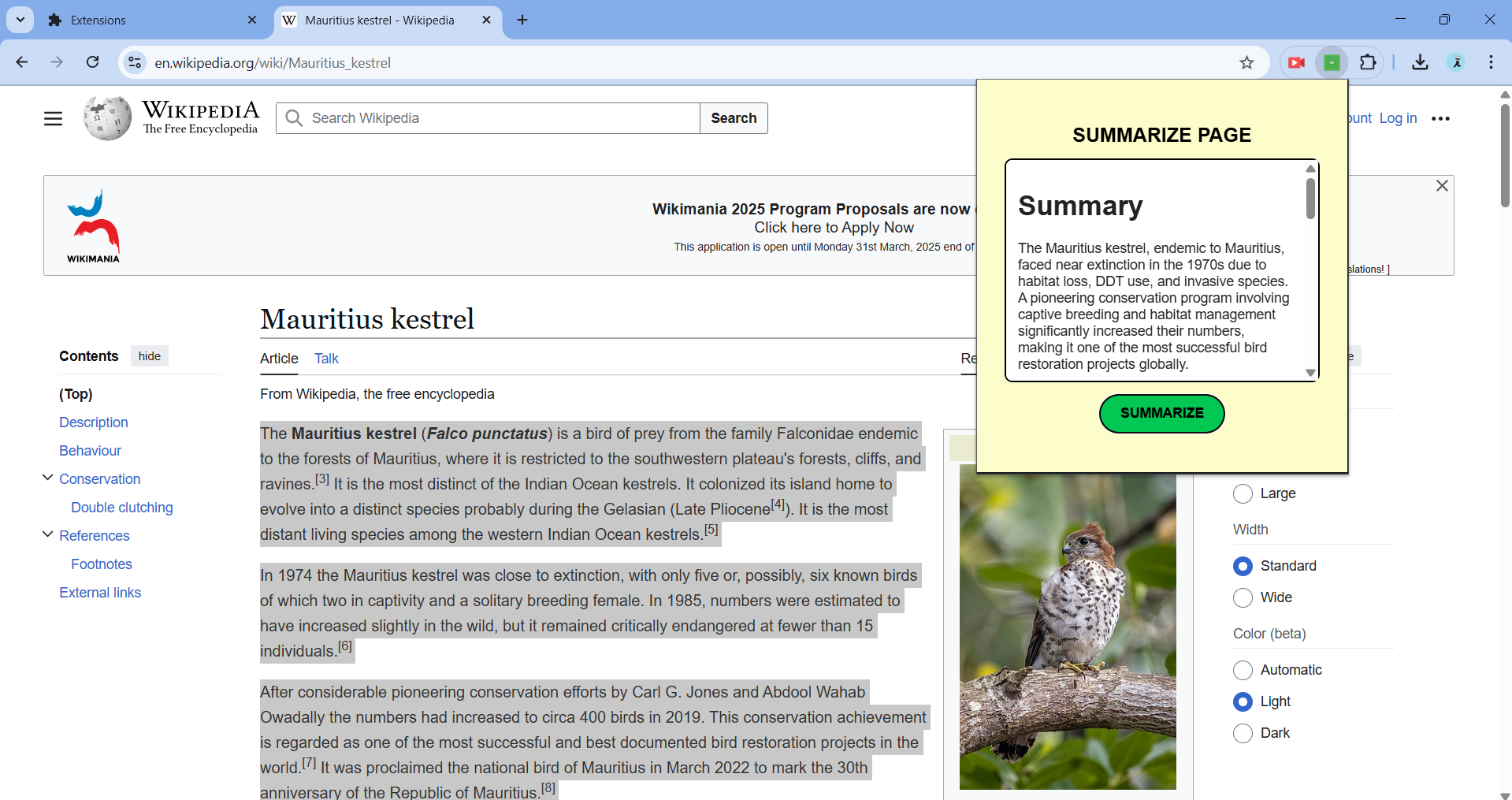1512x800 pixels.
Task: Open the tab search dropdown arrow
Action: 20,20
